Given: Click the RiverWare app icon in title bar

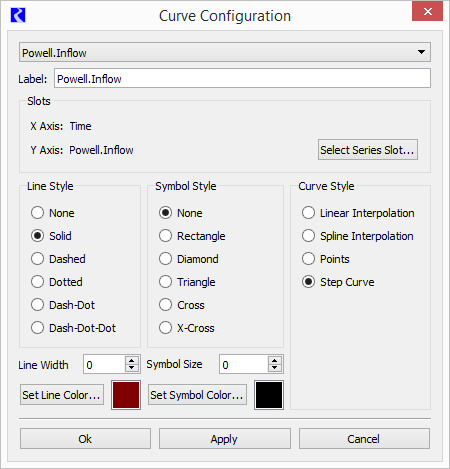Looking at the screenshot, I should [18, 15].
